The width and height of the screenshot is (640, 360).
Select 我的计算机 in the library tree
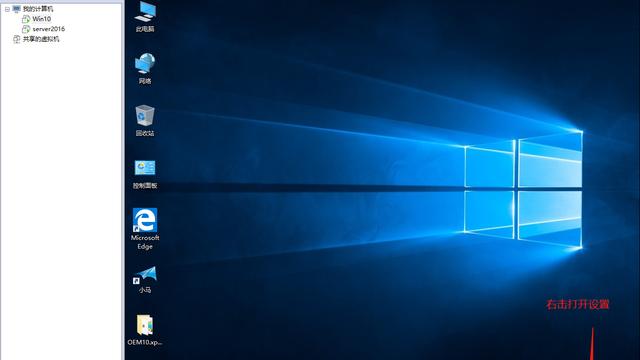[38, 9]
